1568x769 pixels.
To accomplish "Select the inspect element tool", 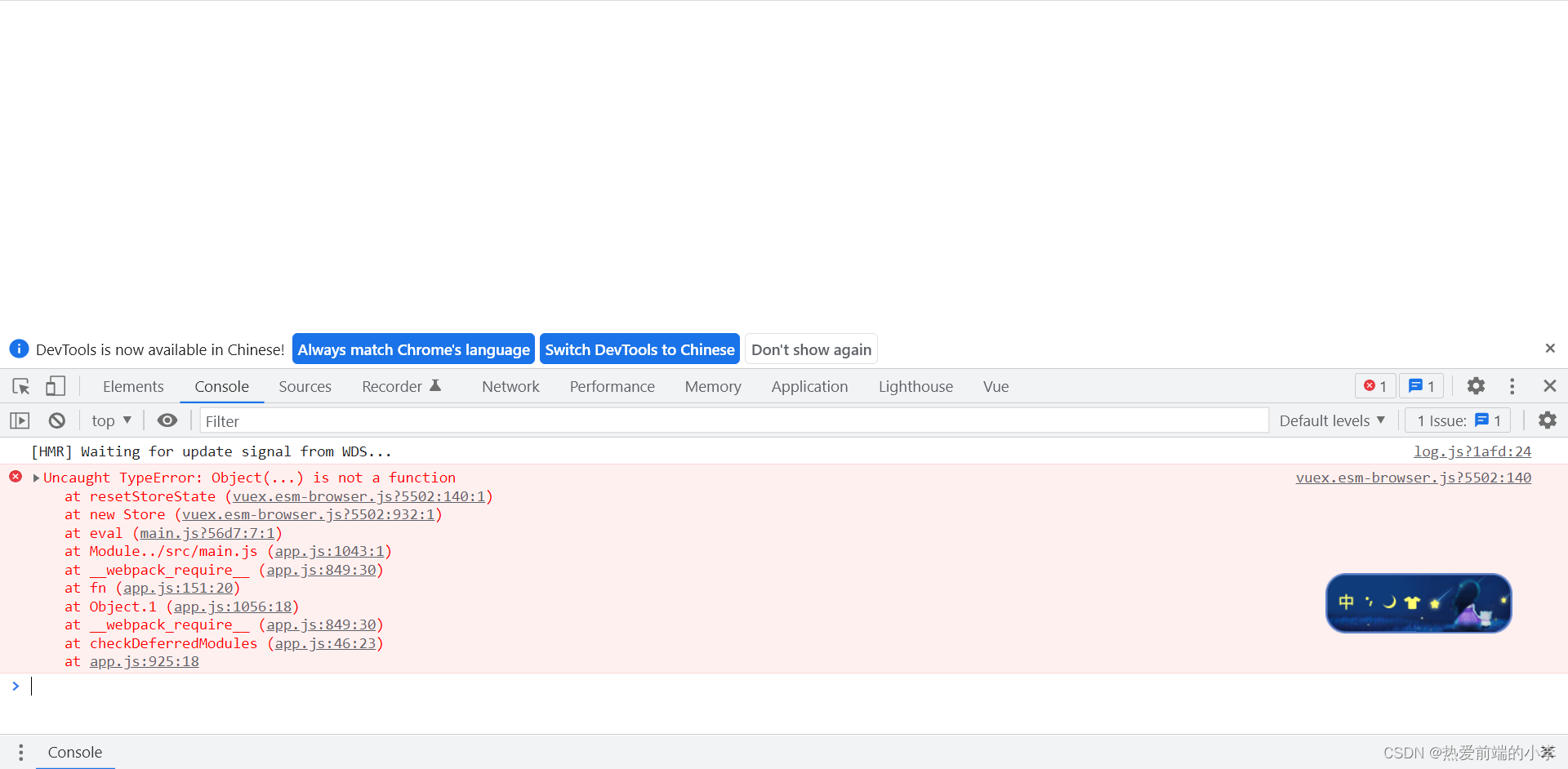I will tap(20, 386).
